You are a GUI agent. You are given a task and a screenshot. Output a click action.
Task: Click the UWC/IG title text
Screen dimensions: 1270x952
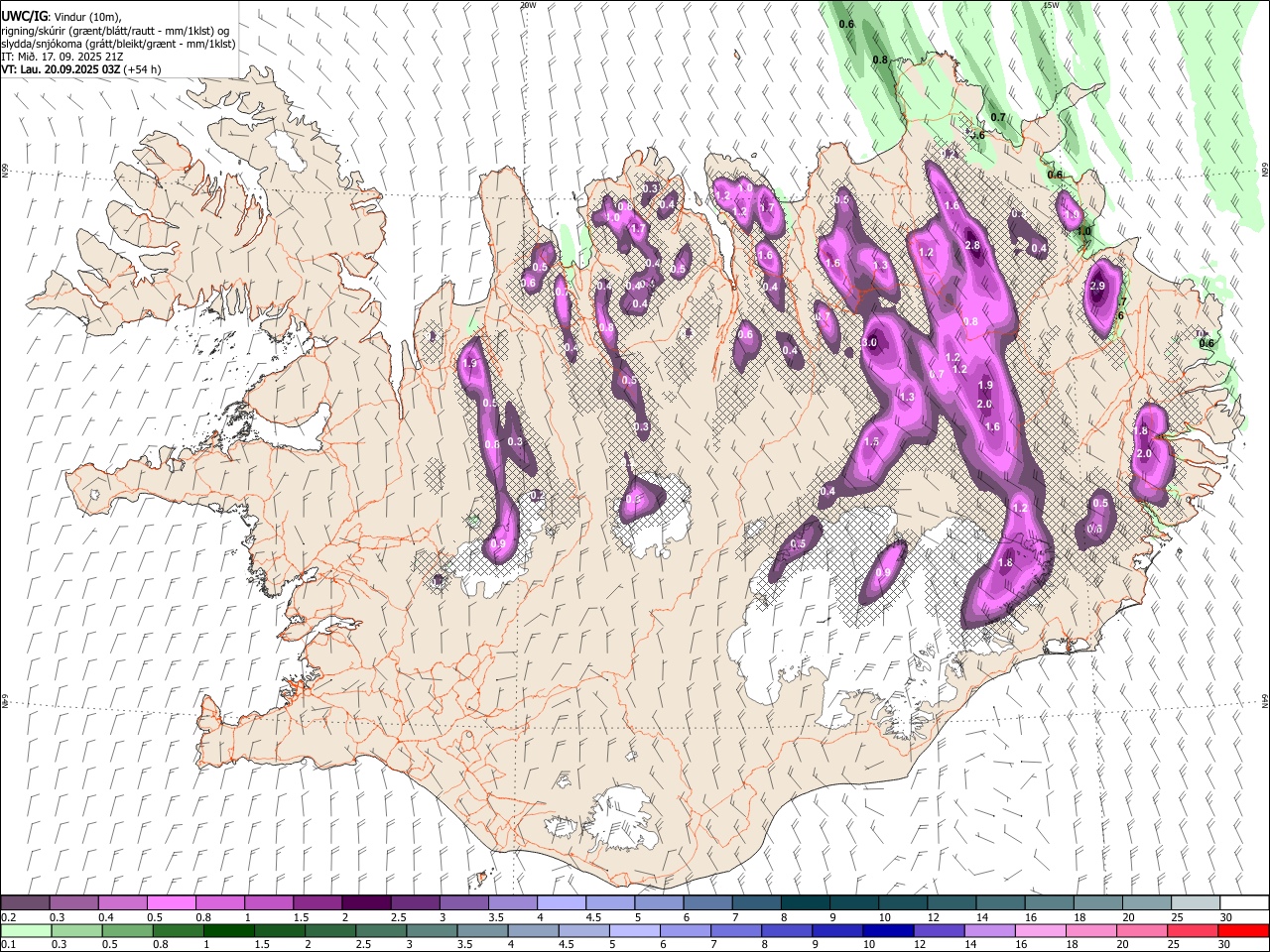[24, 16]
